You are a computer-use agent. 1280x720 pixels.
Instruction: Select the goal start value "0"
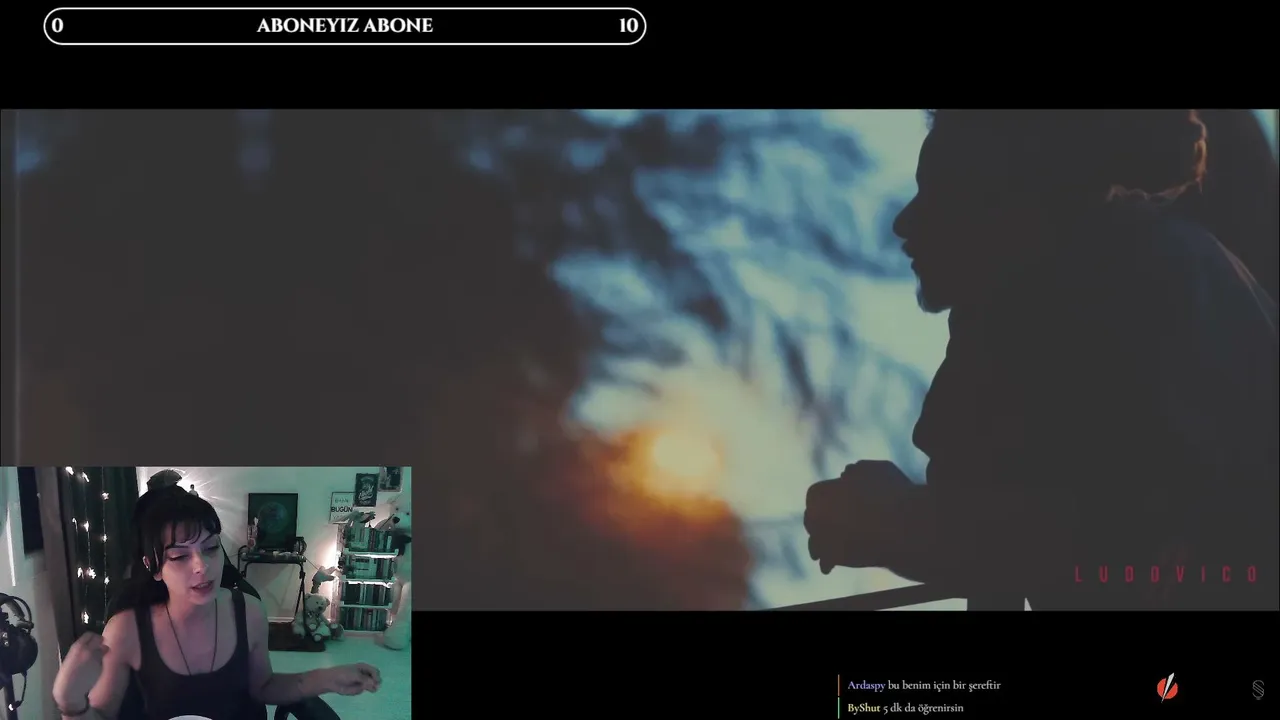(x=57, y=26)
